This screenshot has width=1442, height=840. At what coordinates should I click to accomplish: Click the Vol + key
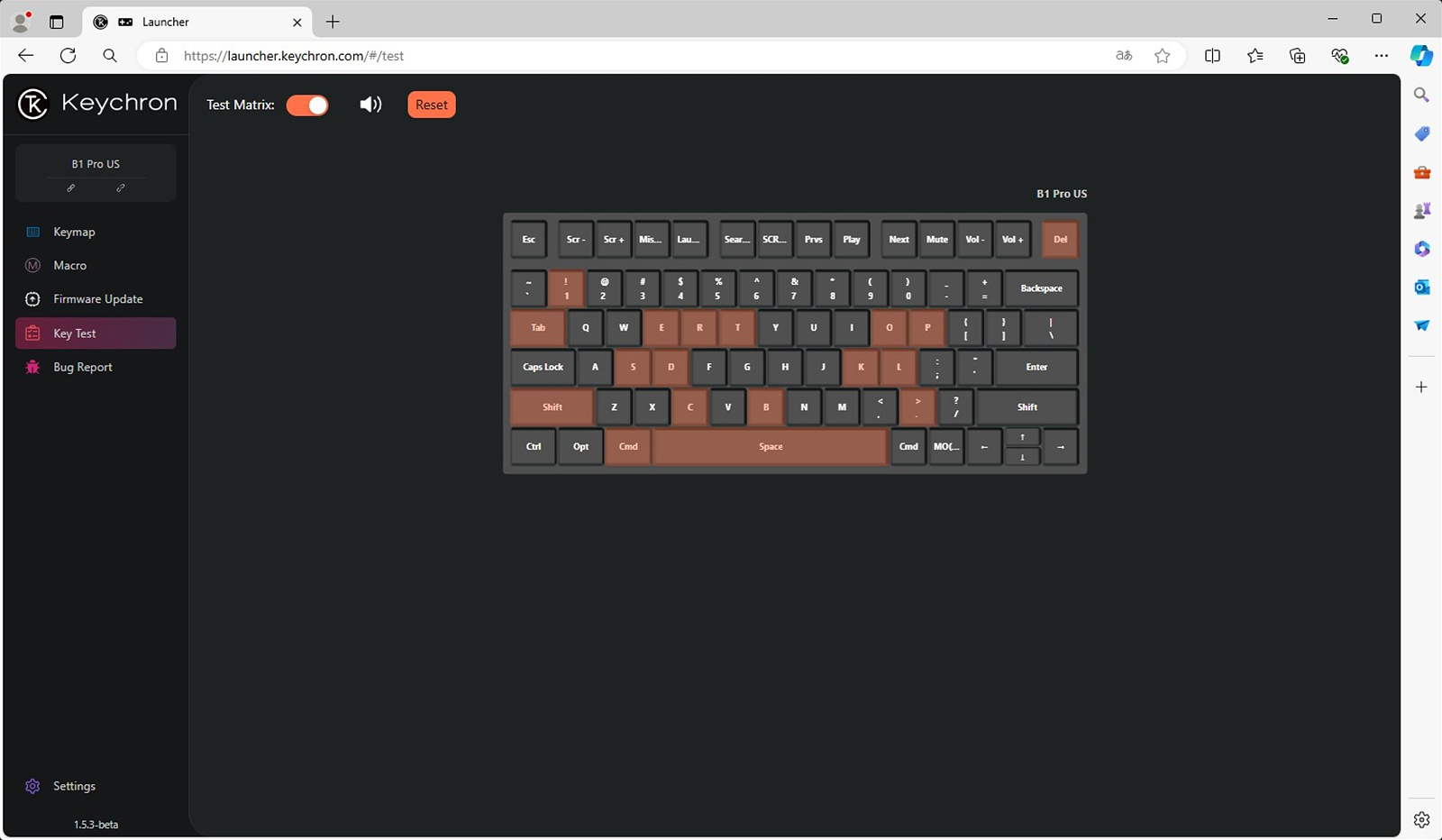[1013, 240]
